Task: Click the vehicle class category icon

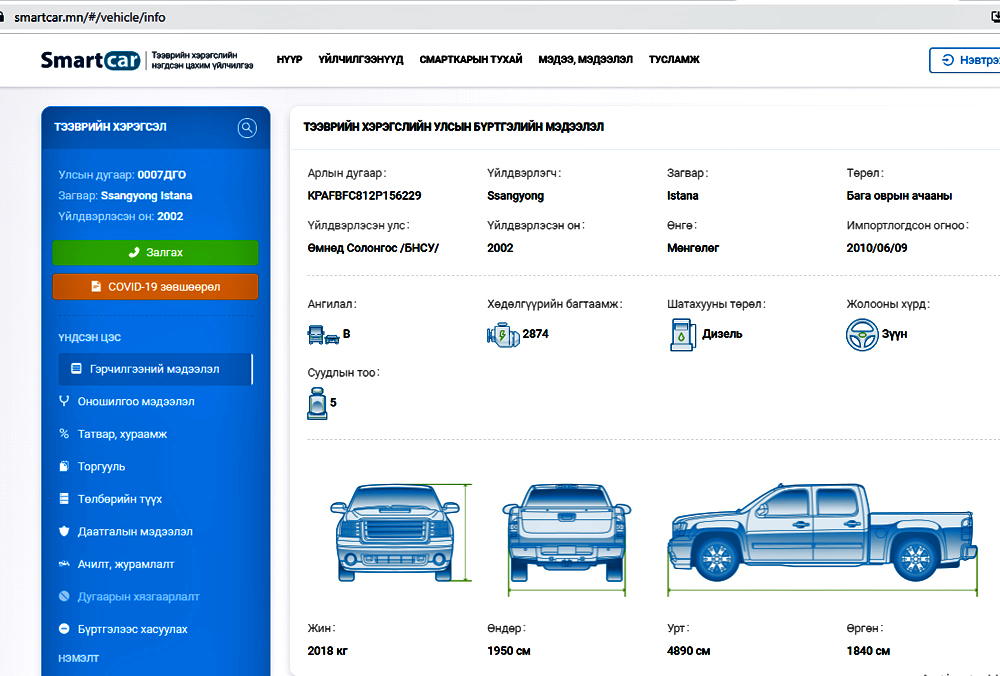Action: pyautogui.click(x=323, y=335)
